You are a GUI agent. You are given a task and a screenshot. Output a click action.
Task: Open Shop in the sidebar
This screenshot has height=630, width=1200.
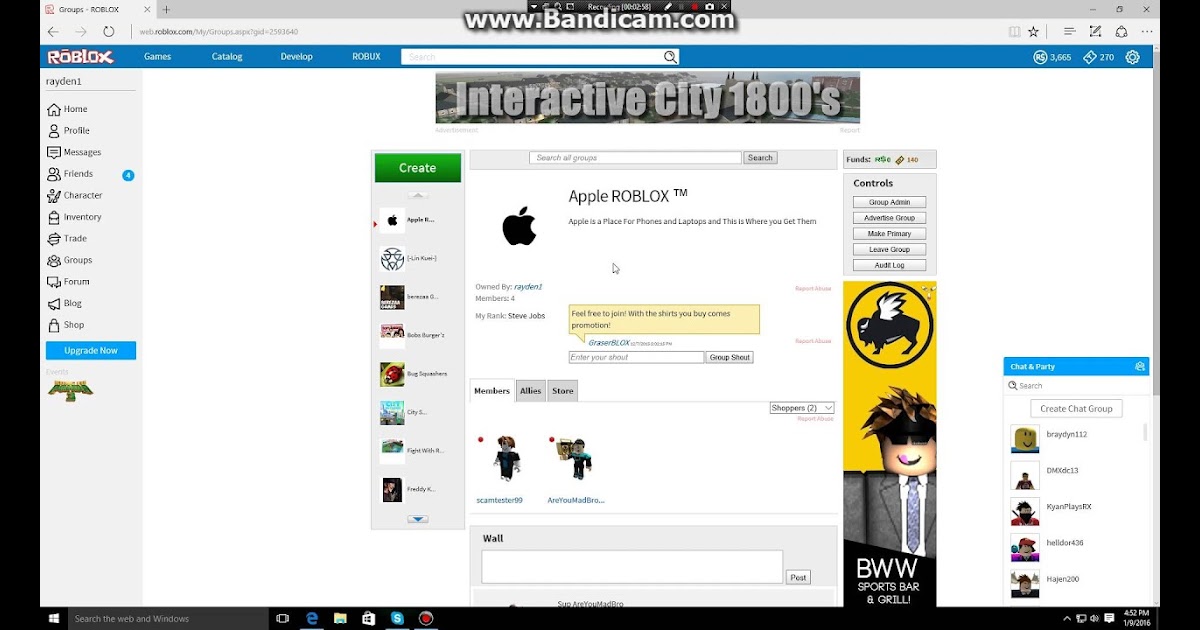click(66, 325)
